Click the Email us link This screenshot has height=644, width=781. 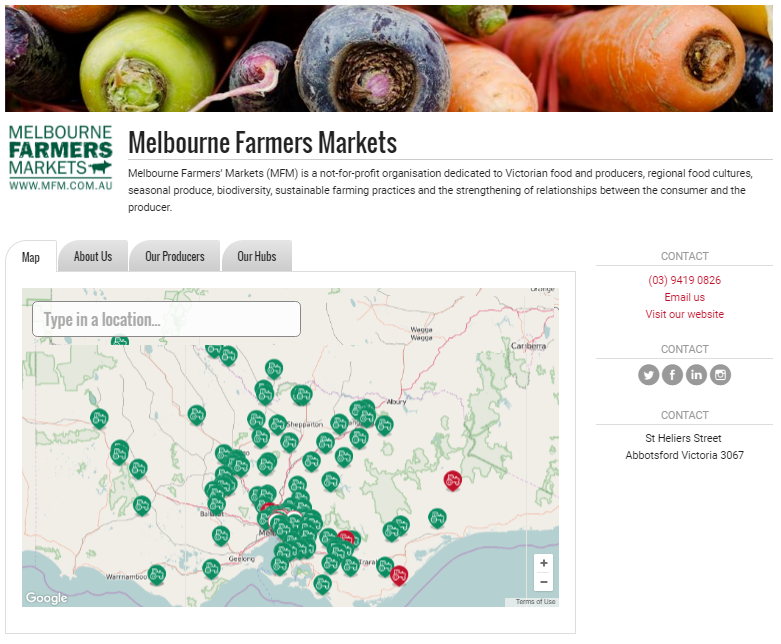tap(684, 297)
